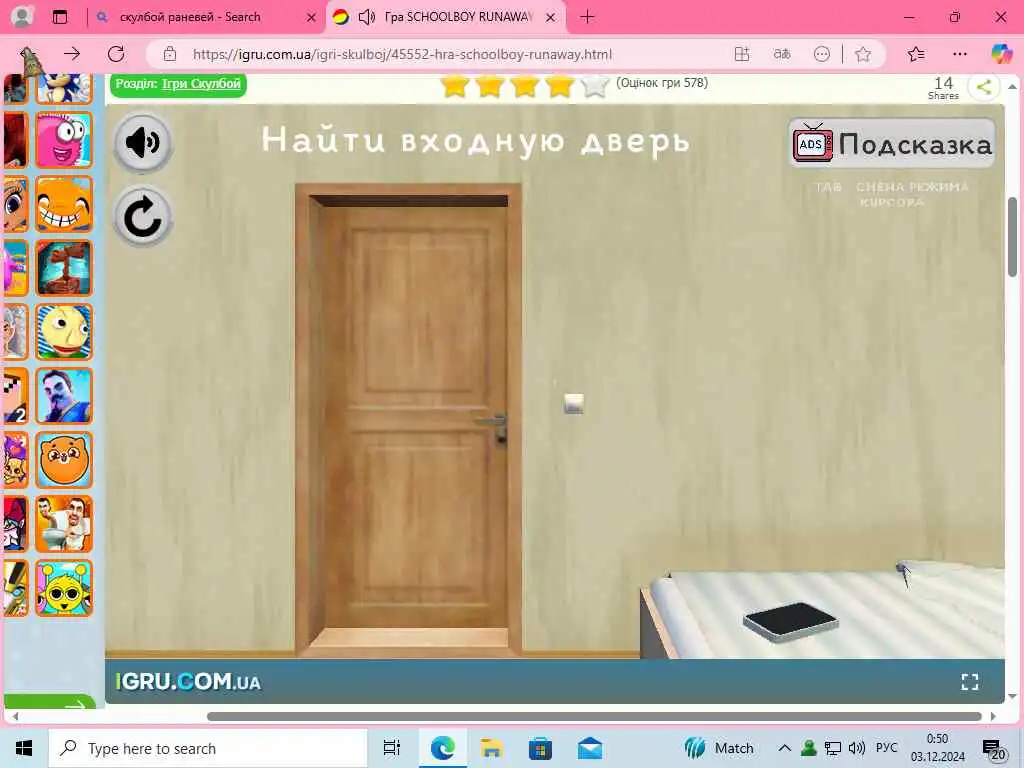Open the apps grid icon in address bar

point(742,54)
